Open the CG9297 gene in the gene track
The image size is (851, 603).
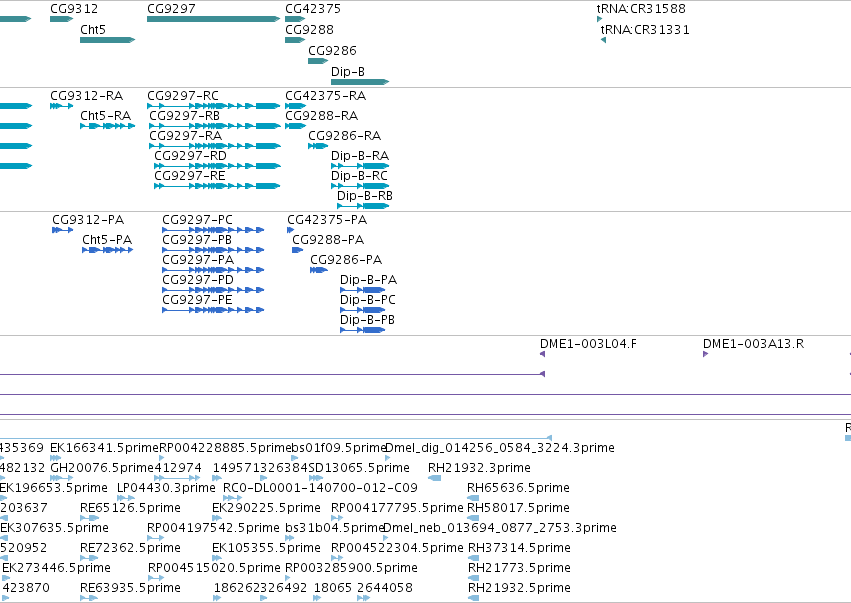pos(213,19)
